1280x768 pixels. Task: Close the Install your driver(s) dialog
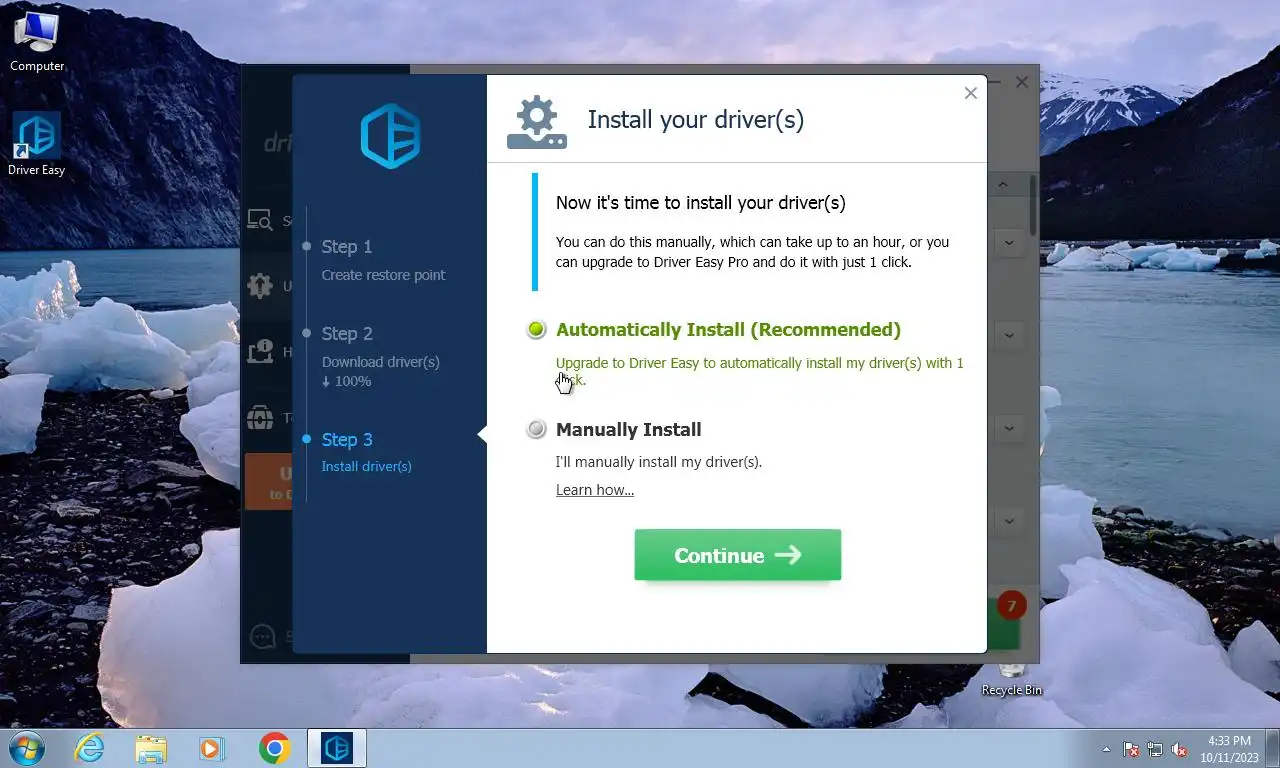coord(970,93)
